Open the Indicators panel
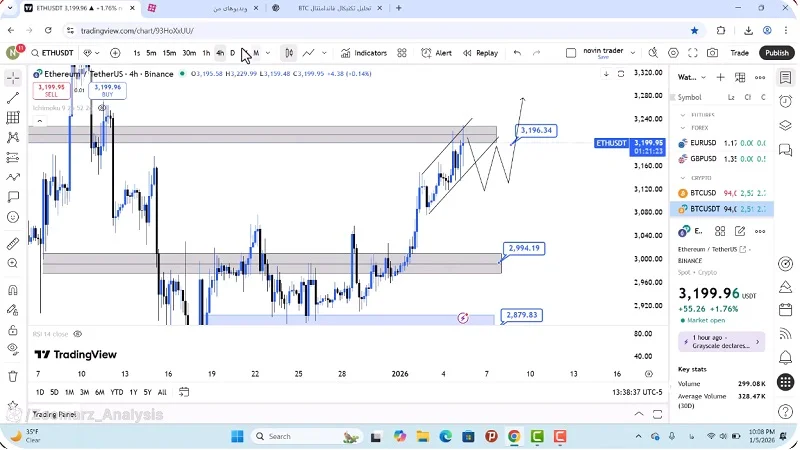Image resolution: width=800 pixels, height=450 pixels. tap(363, 53)
